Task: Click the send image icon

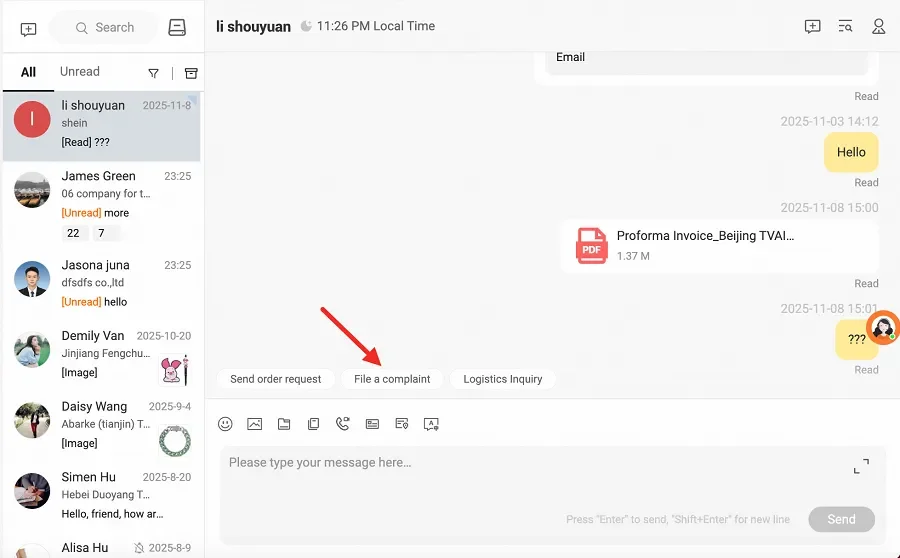Action: pos(255,424)
